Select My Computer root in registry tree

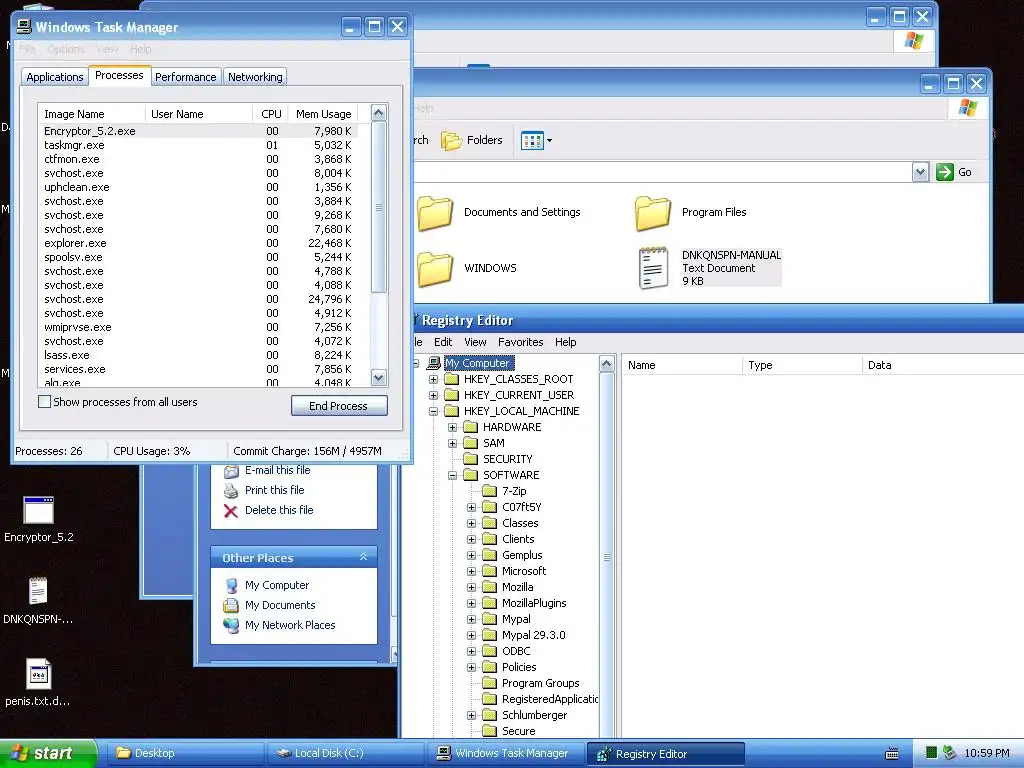[477, 363]
